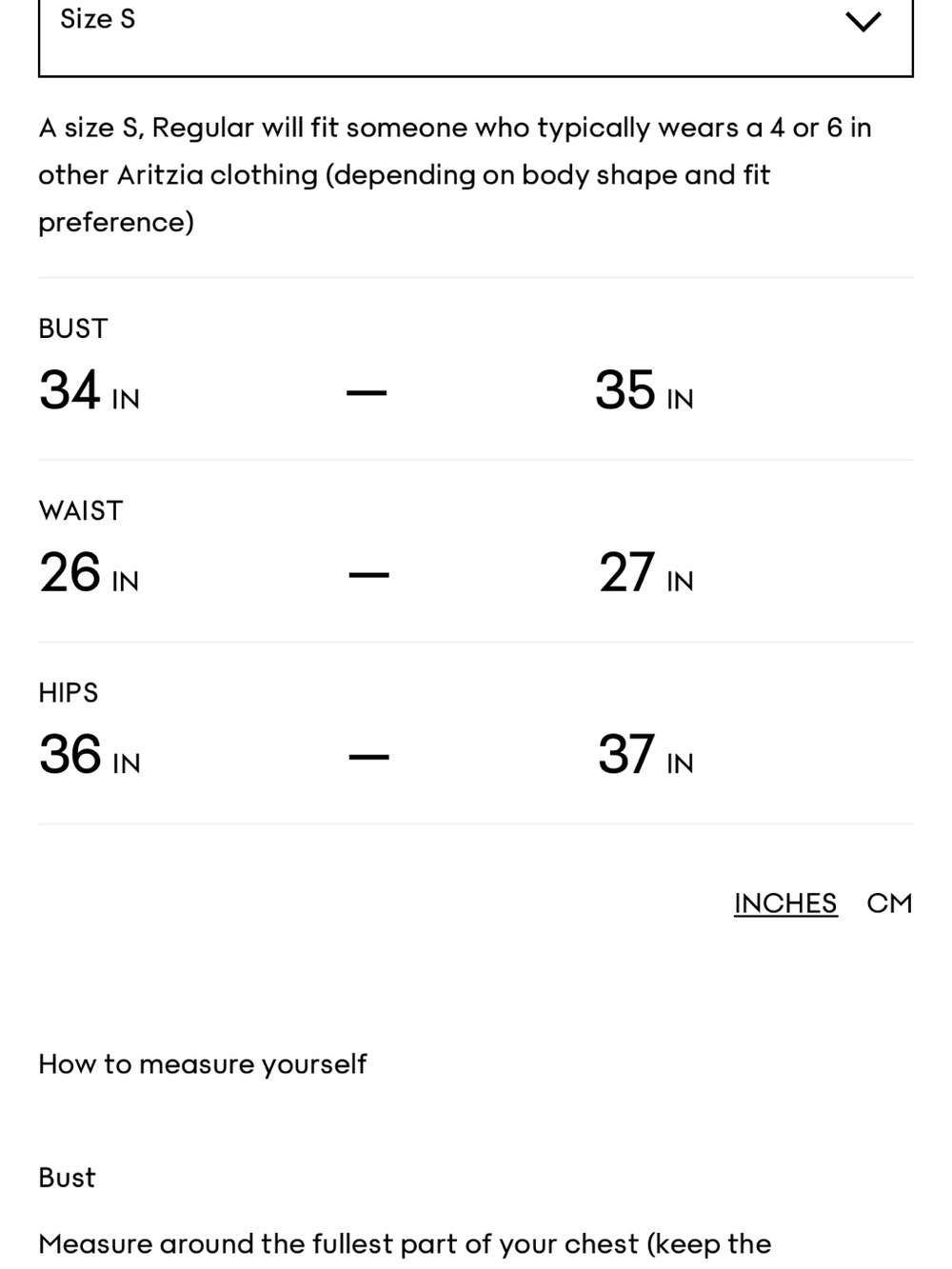Click the dash between the bust values
This screenshot has width=952, height=1269.
(x=367, y=392)
